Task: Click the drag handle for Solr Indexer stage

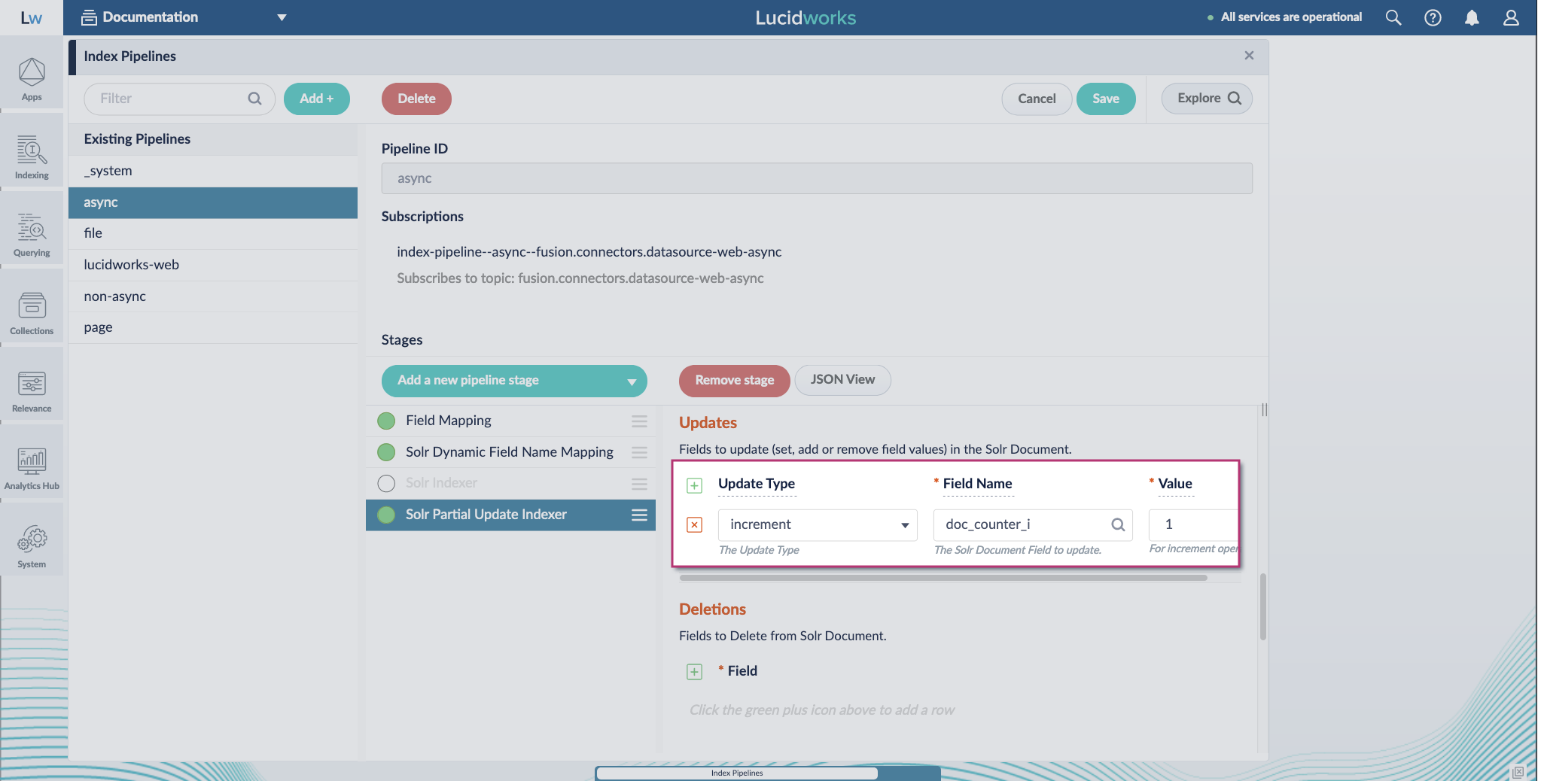Action: [x=639, y=484]
